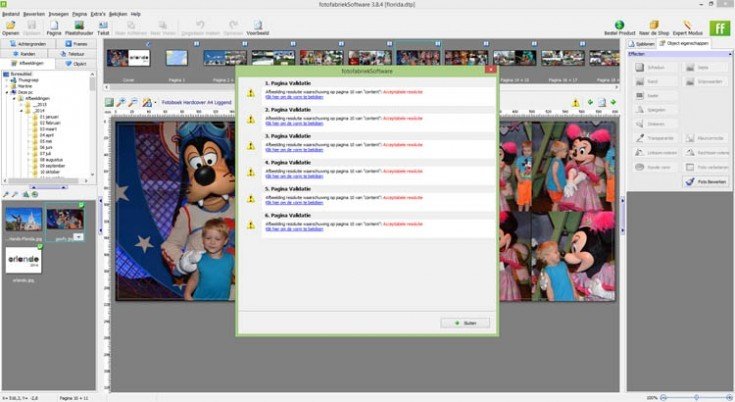The image size is (735, 402).
Task: Collapse the Deze pc tree node
Action: [x=7, y=92]
